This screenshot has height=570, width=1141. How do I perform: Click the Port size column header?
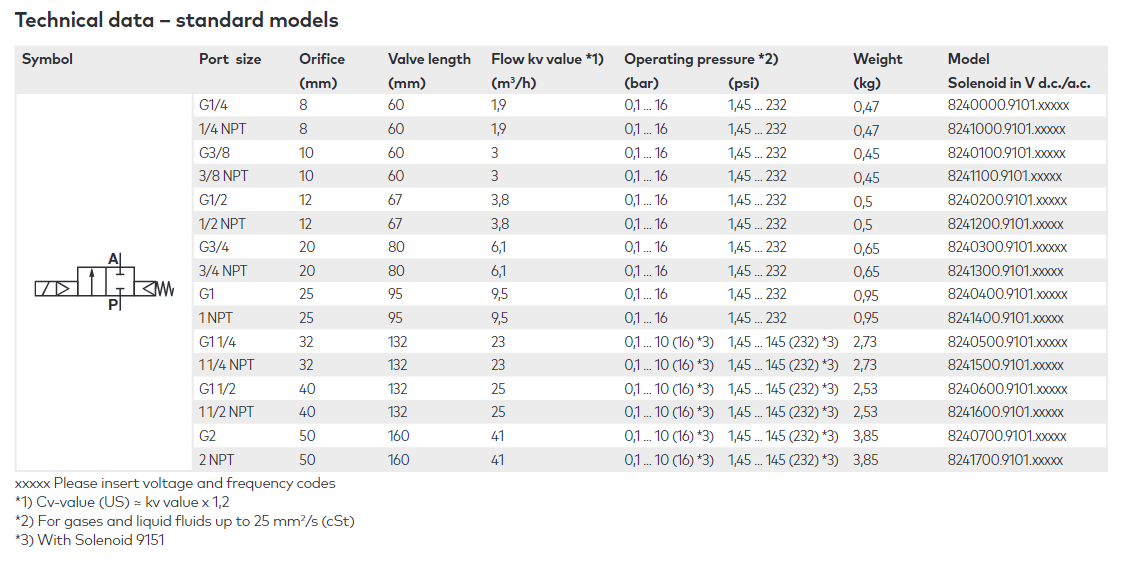tap(230, 59)
